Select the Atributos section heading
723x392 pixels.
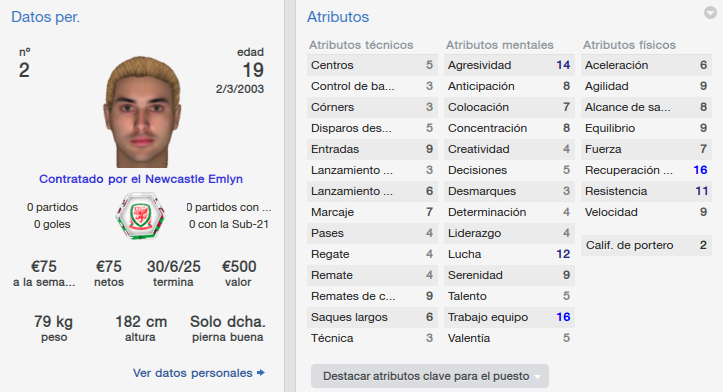[x=338, y=17]
